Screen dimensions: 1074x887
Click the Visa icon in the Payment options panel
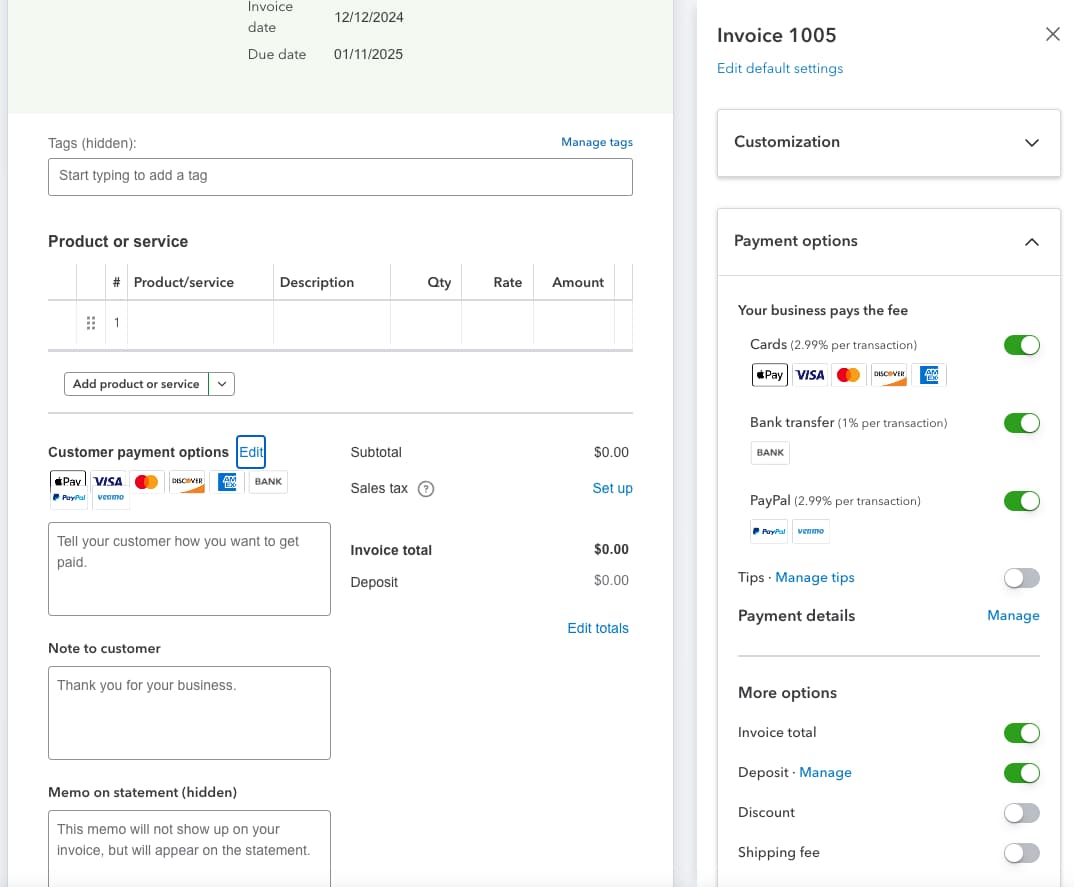click(x=809, y=375)
